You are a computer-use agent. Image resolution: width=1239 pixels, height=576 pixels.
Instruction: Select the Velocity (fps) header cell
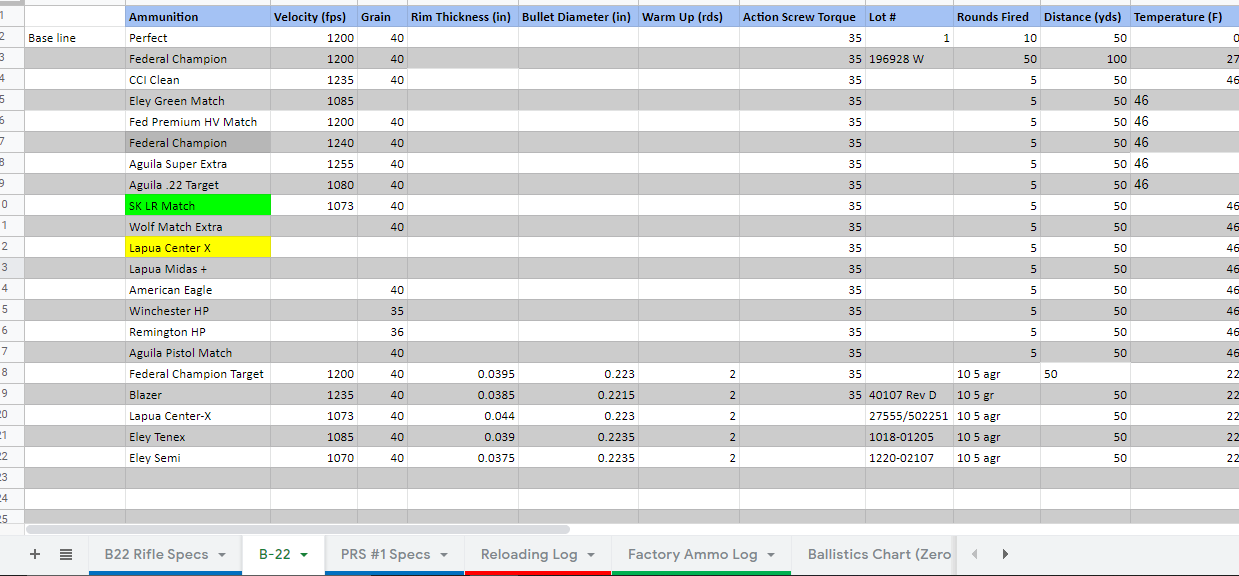314,17
